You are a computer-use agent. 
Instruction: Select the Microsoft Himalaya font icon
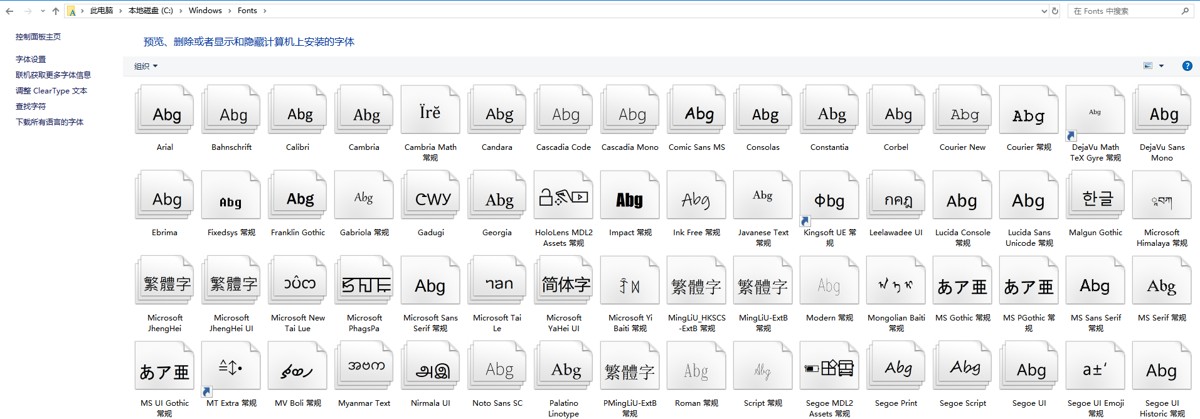pos(1162,196)
